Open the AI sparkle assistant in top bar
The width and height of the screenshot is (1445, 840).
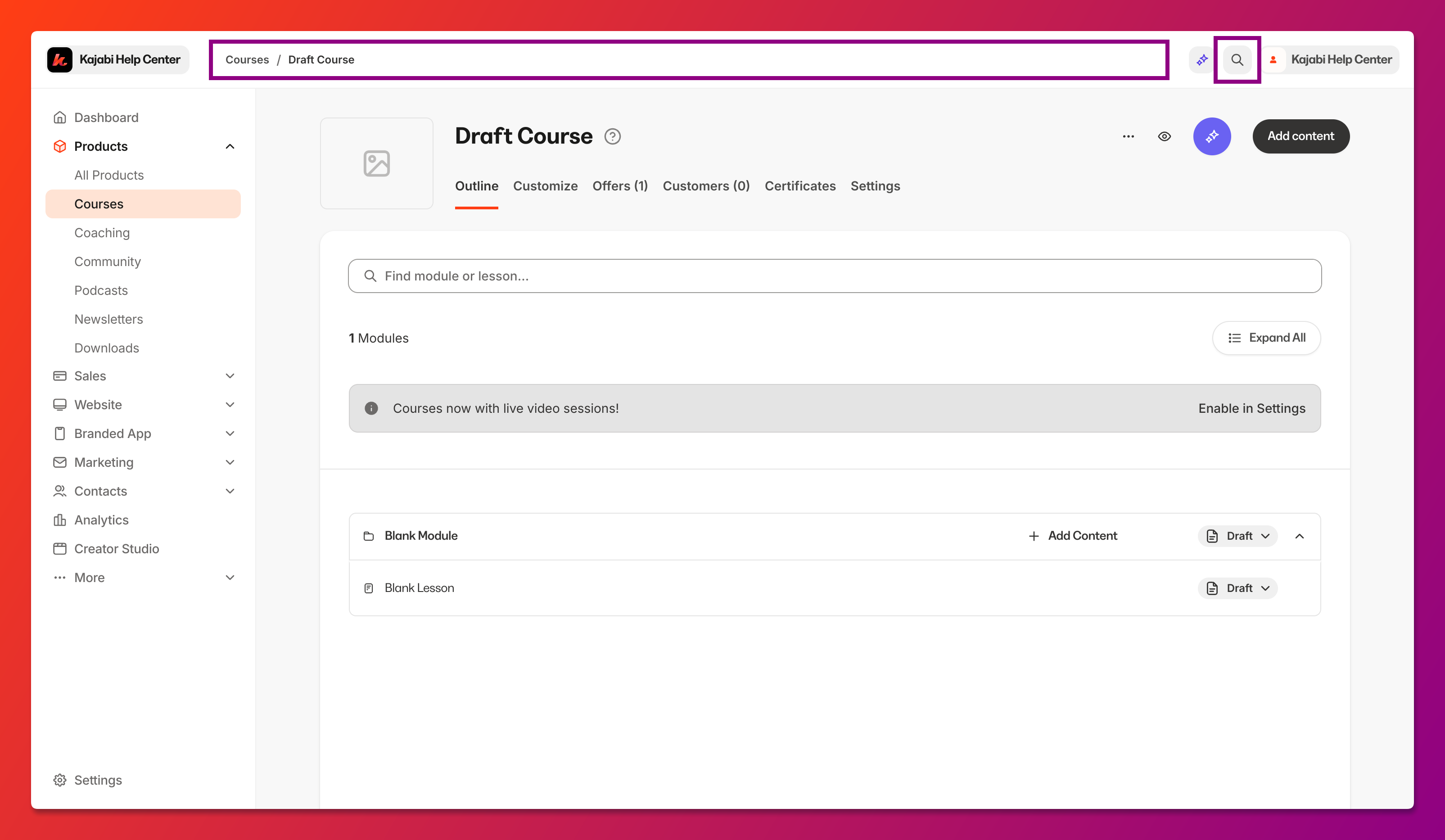click(x=1202, y=59)
